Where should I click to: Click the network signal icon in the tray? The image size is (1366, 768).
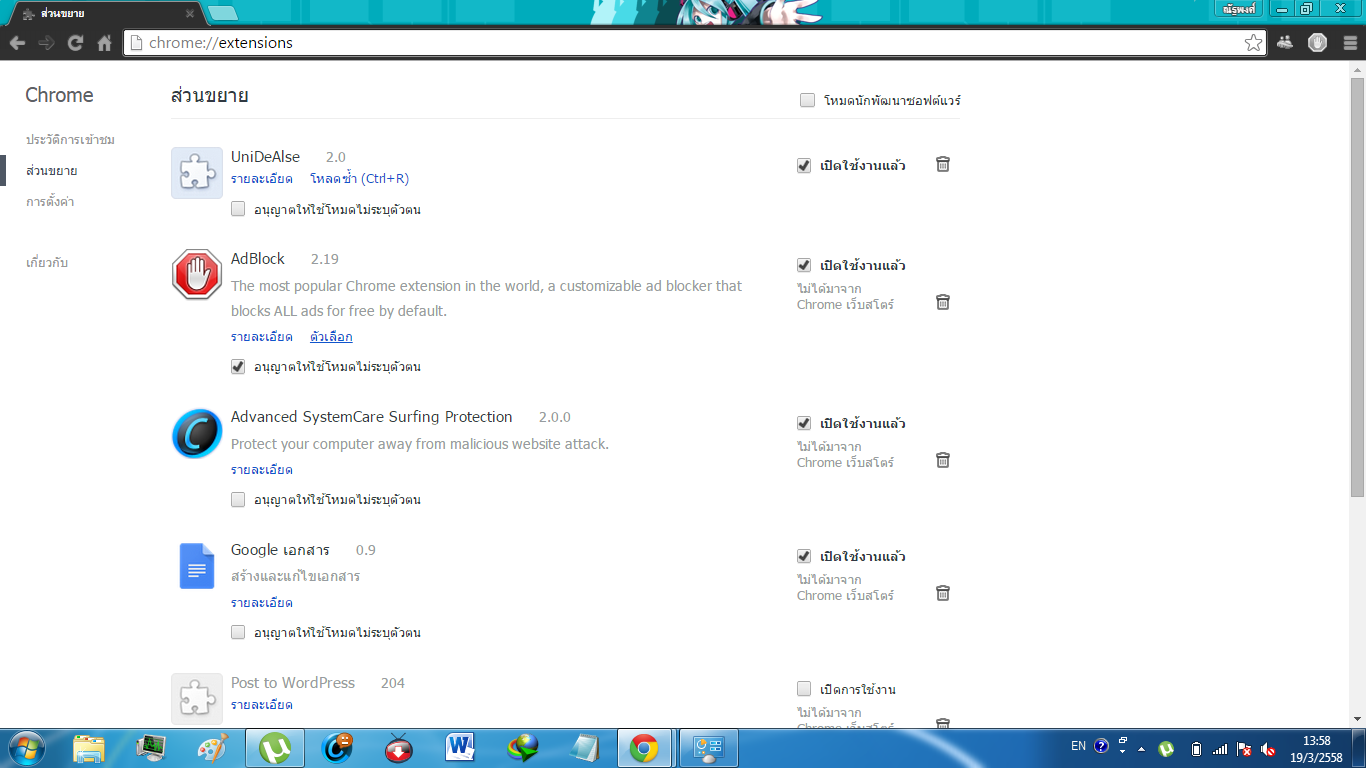(1220, 748)
